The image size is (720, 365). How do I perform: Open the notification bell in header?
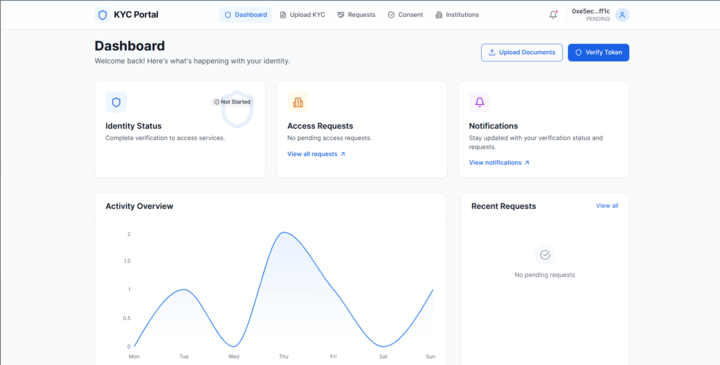[x=553, y=15]
